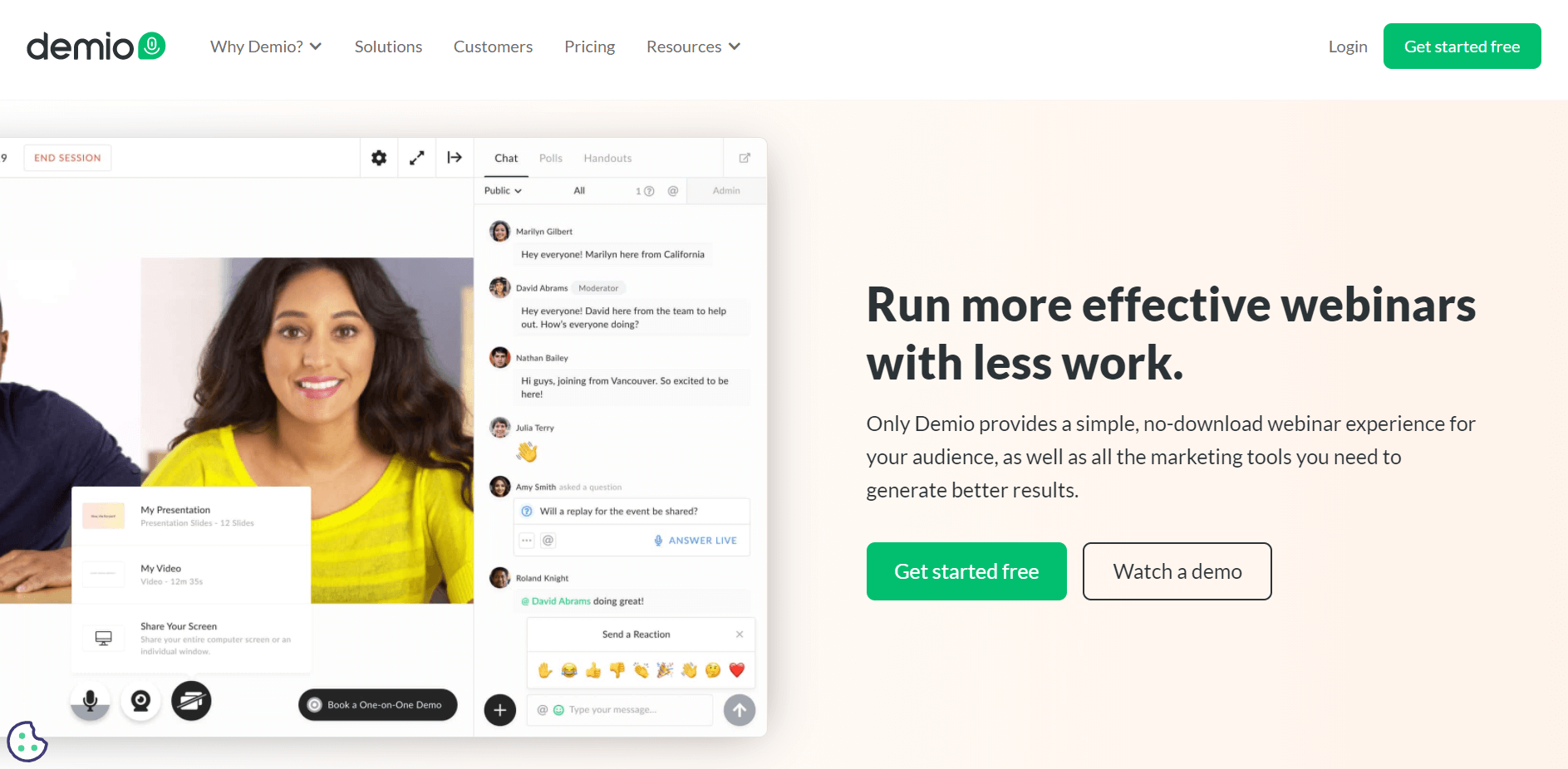The image size is (1568, 769).
Task: Click the emoji picker in message field
Action: (x=558, y=710)
